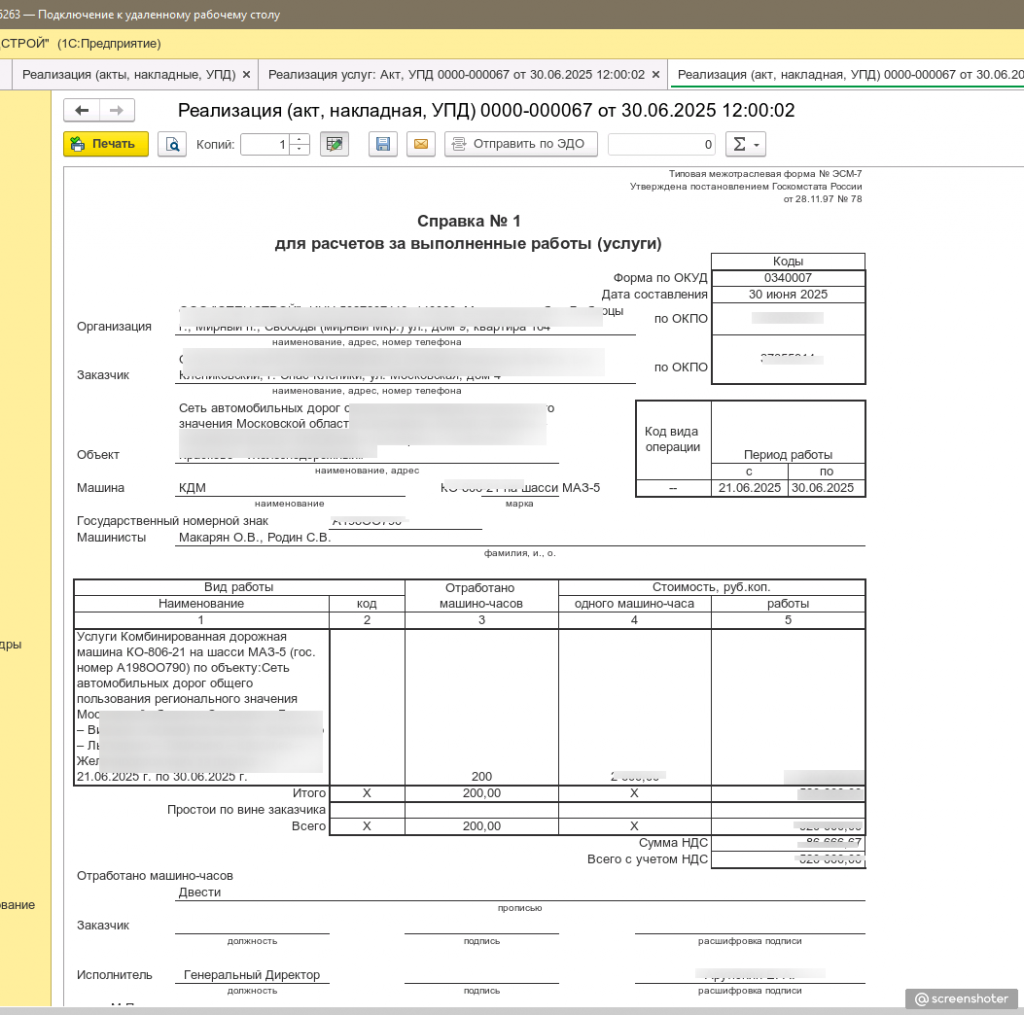Toggle edit mode for the printed form

coord(334,144)
